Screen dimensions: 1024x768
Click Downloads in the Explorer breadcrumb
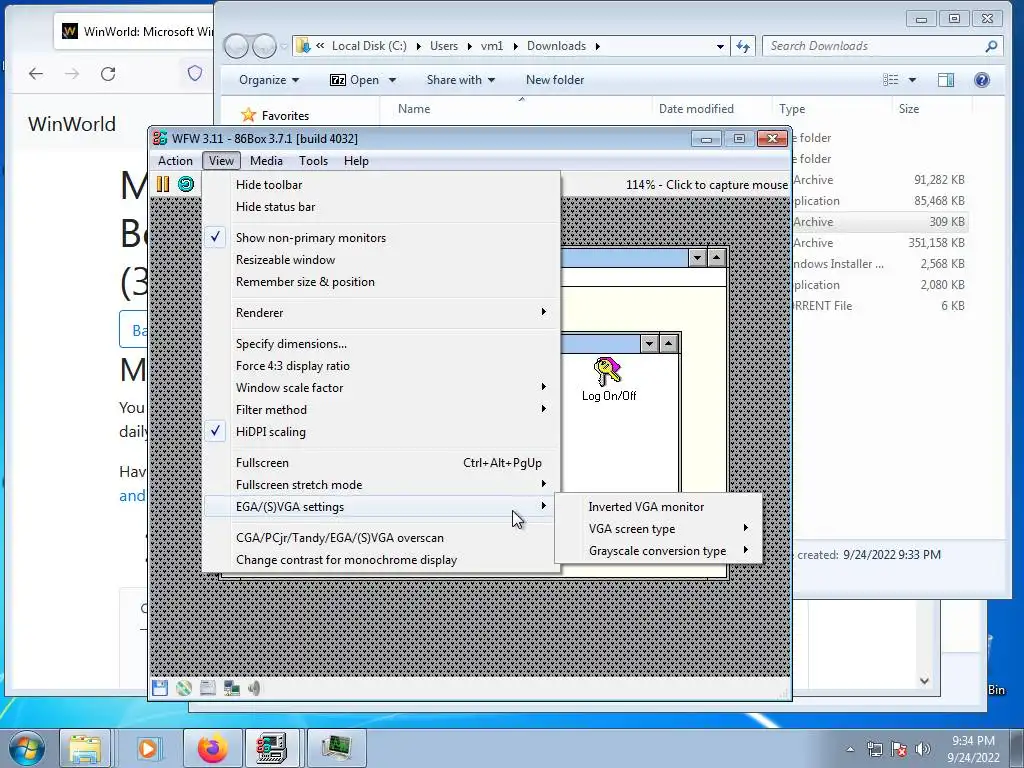(x=556, y=46)
